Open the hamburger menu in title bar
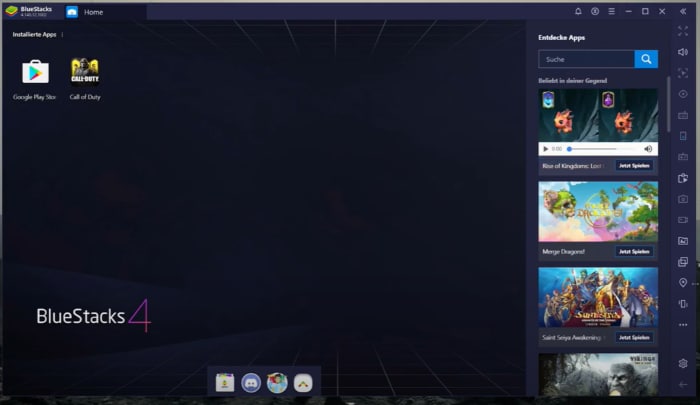This screenshot has width=700, height=405. point(612,12)
